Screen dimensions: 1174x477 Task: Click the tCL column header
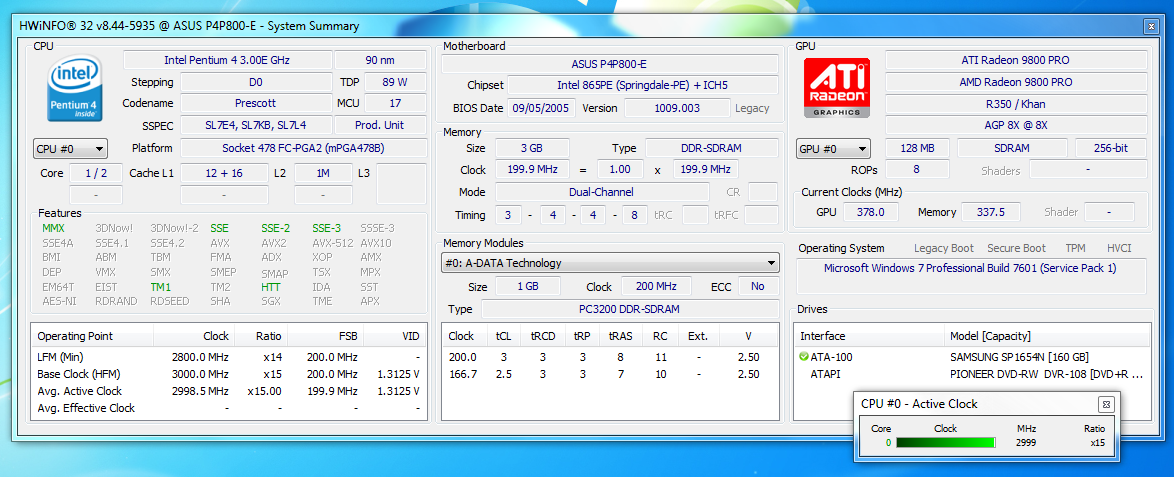501,336
